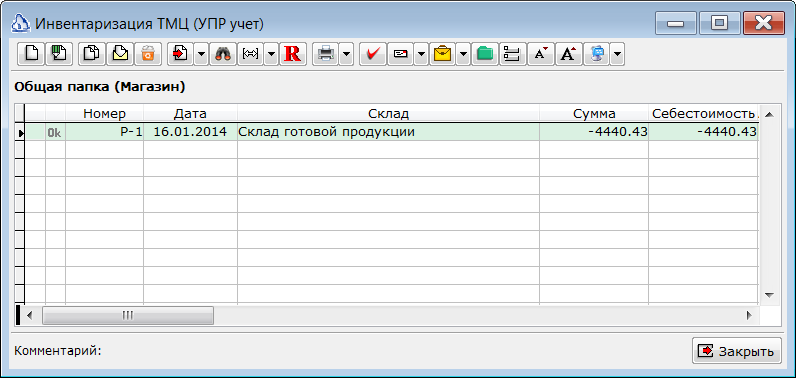The width and height of the screenshot is (796, 378).
Task: Select the Склад готовой продукции cell
Action: pyautogui.click(x=388, y=132)
